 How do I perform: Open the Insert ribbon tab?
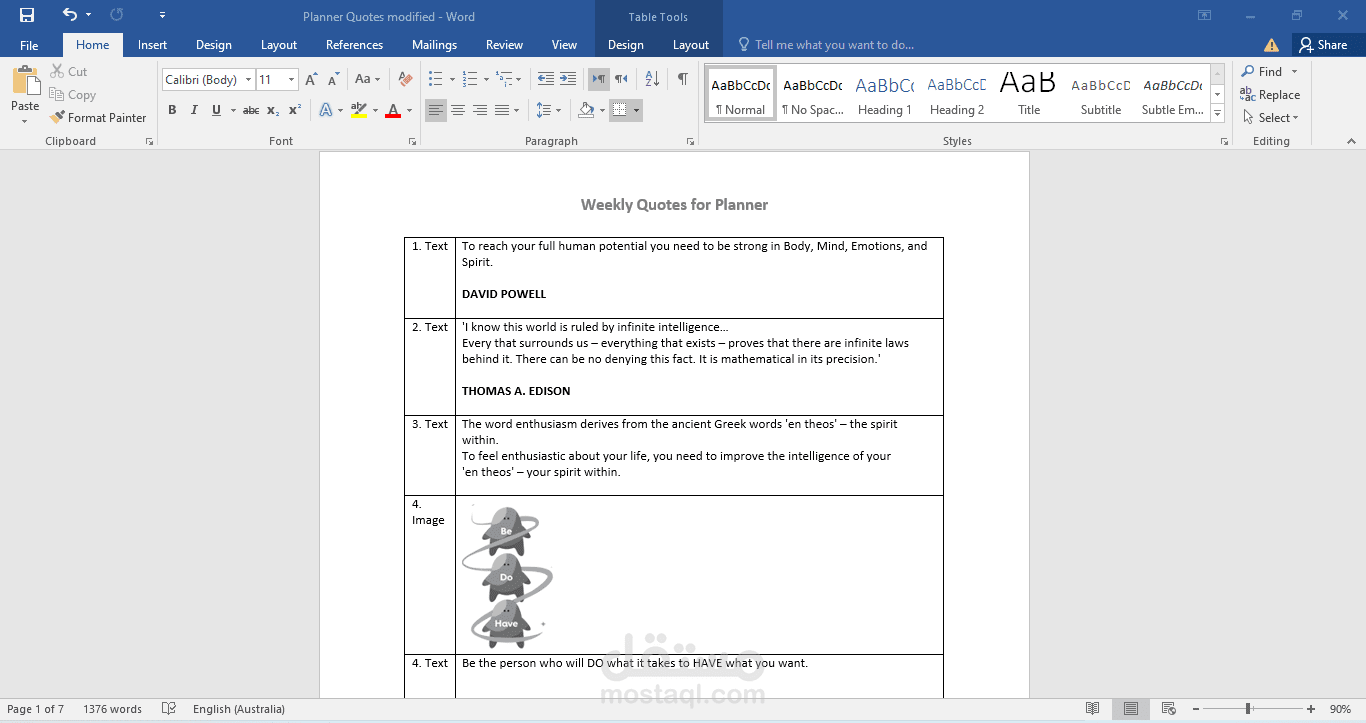152,45
